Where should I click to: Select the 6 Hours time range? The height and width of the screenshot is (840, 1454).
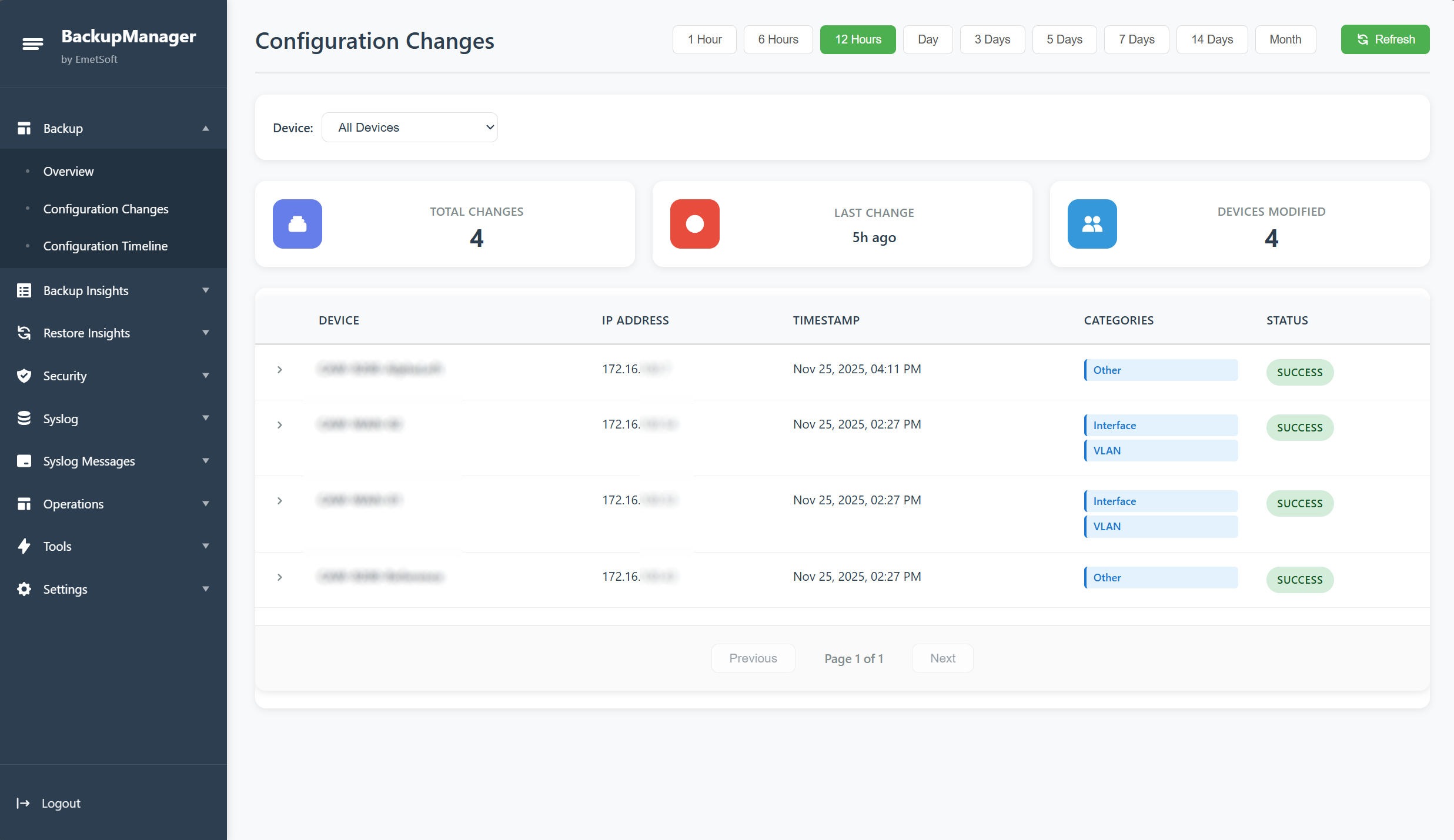[778, 39]
